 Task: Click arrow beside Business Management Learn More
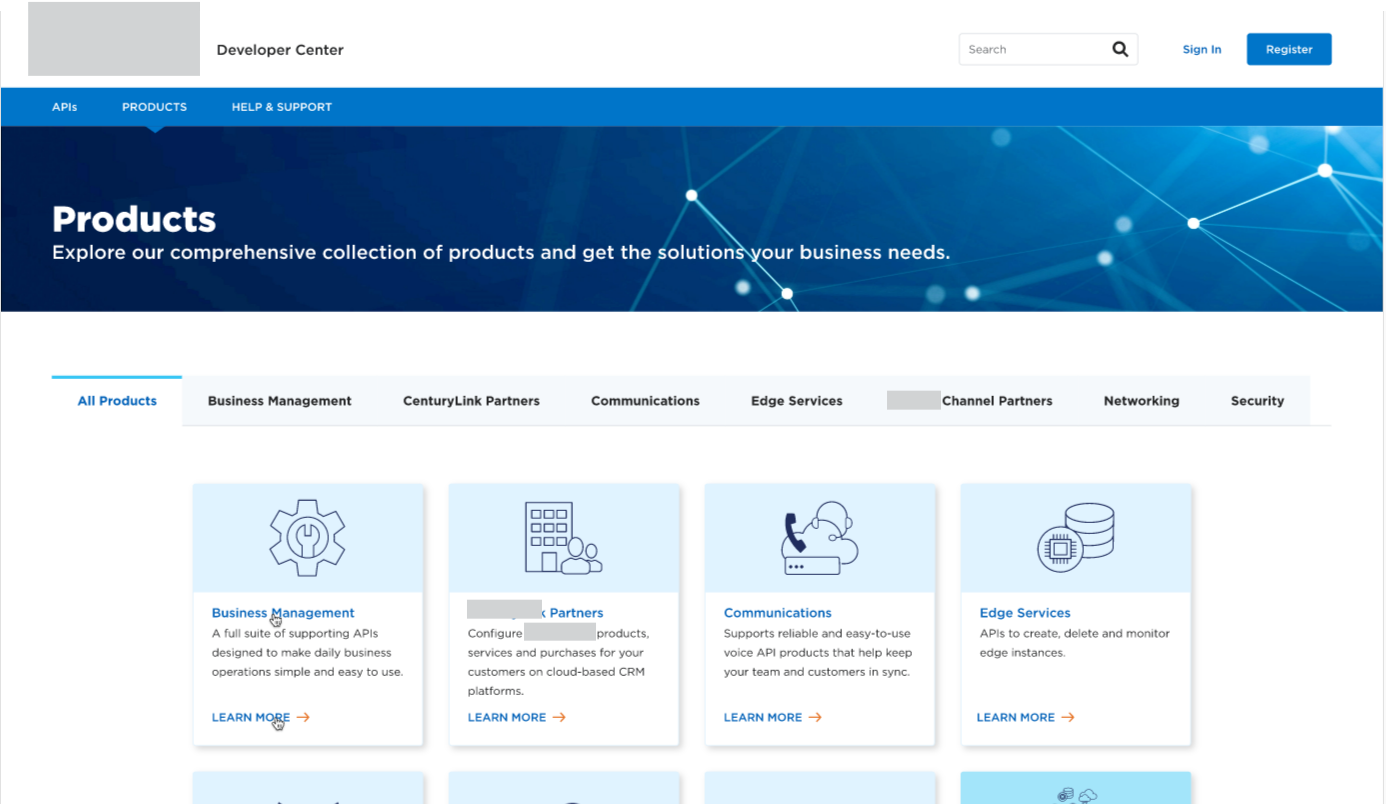coord(303,717)
